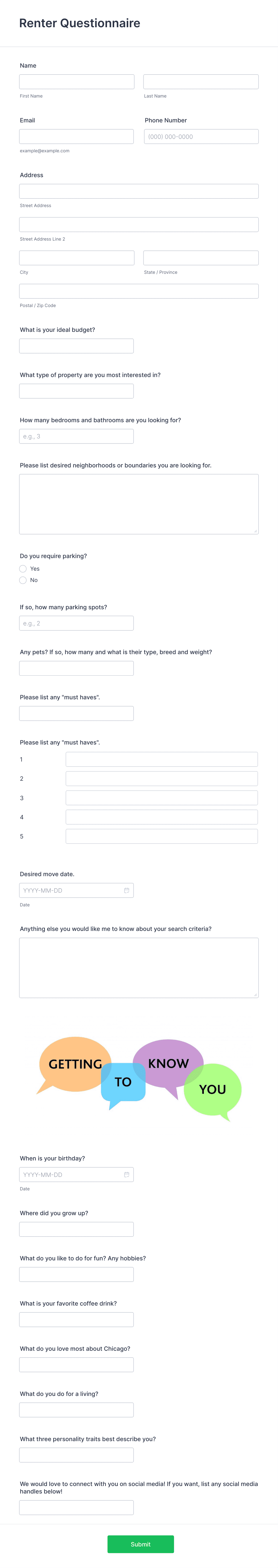Open the calendar picker for desired move date
The width and height of the screenshot is (278, 1568).
pos(126,890)
